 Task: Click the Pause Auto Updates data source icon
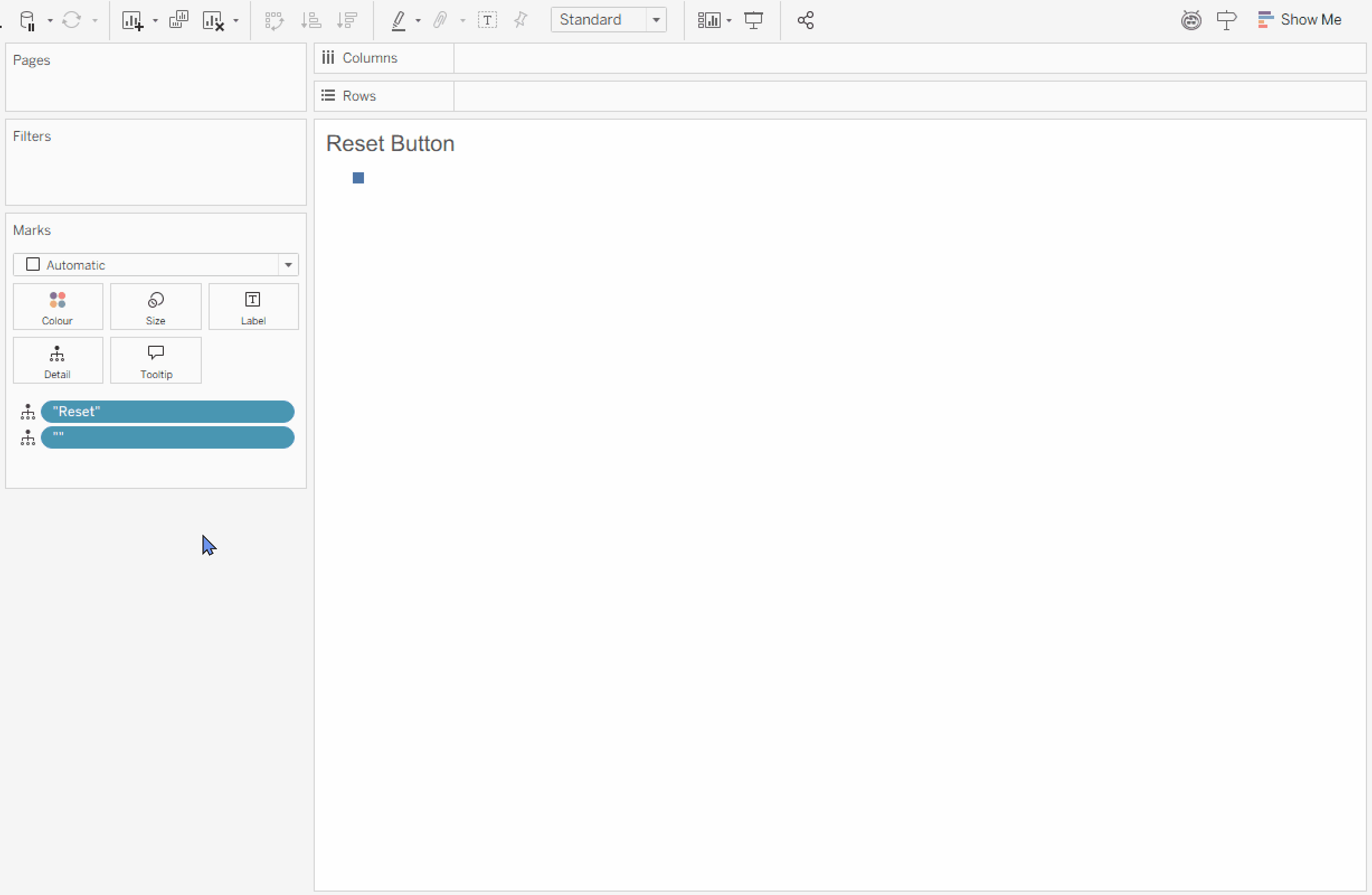coord(27,21)
